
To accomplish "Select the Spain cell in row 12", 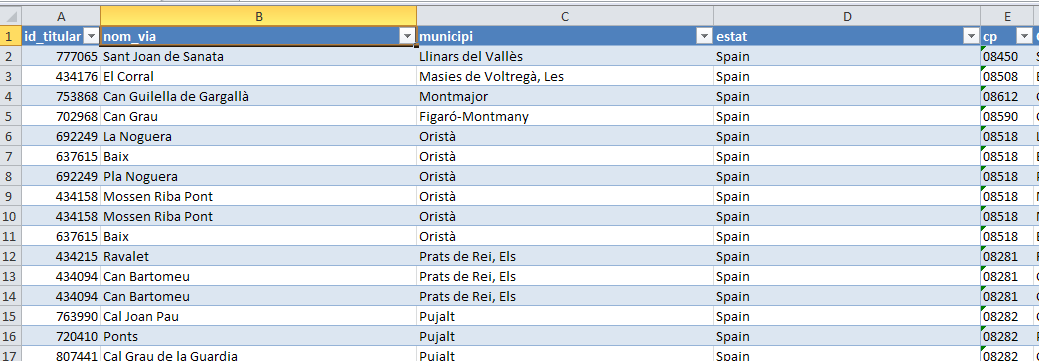I will click(x=847, y=256).
